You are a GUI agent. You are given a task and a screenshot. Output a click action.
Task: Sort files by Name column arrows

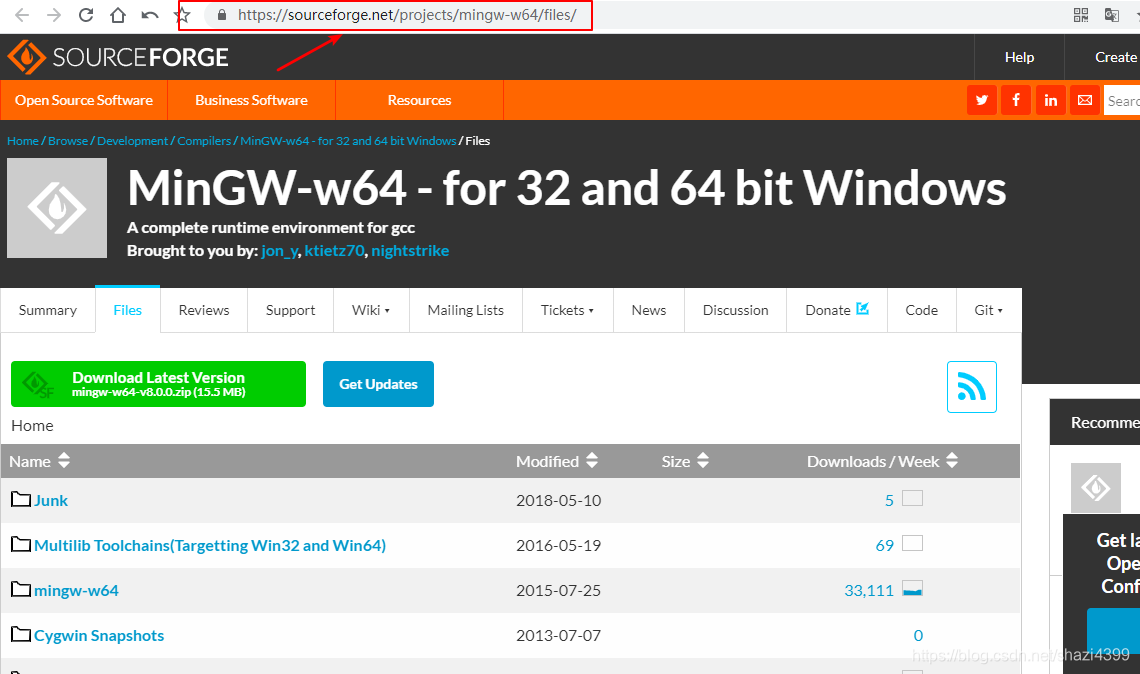pyautogui.click(x=64, y=460)
